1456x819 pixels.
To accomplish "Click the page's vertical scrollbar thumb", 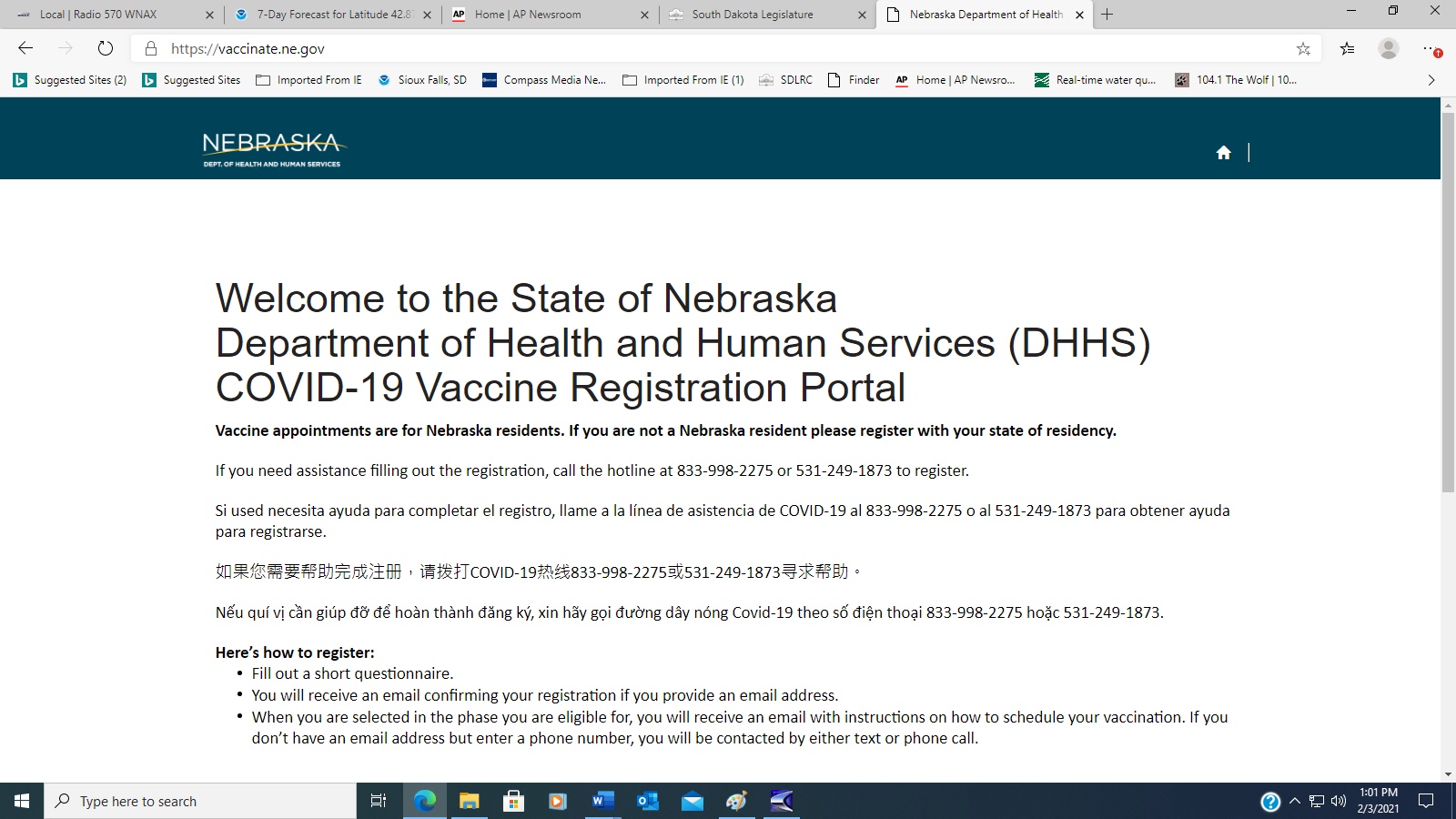I will [1448, 300].
